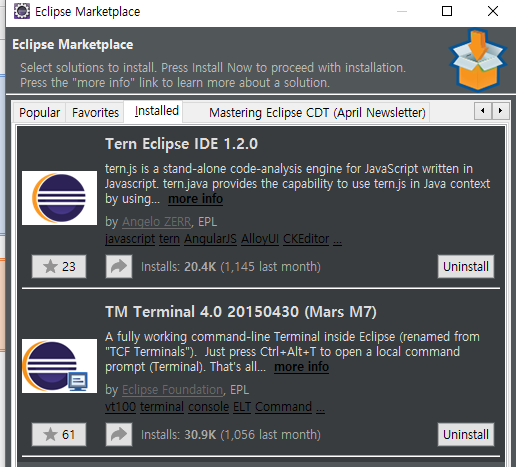Click the Tern Eclipse IDE logo thumbnail
This screenshot has height=467, width=516.
(x=59, y=198)
